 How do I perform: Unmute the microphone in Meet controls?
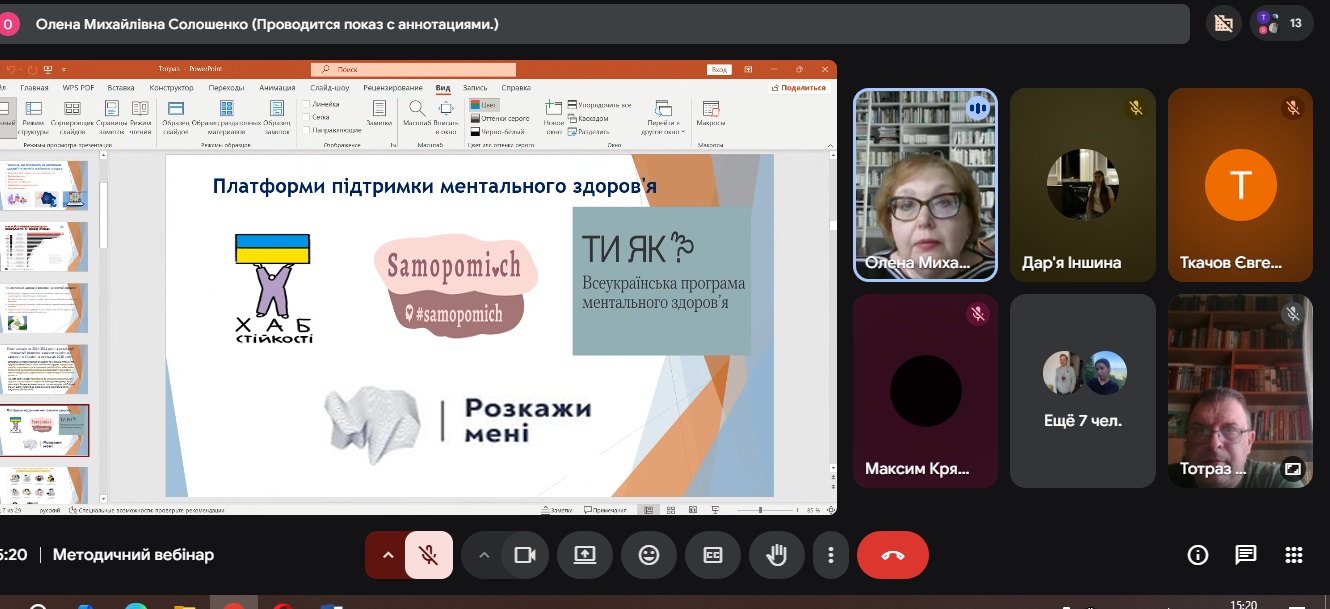(x=428, y=555)
